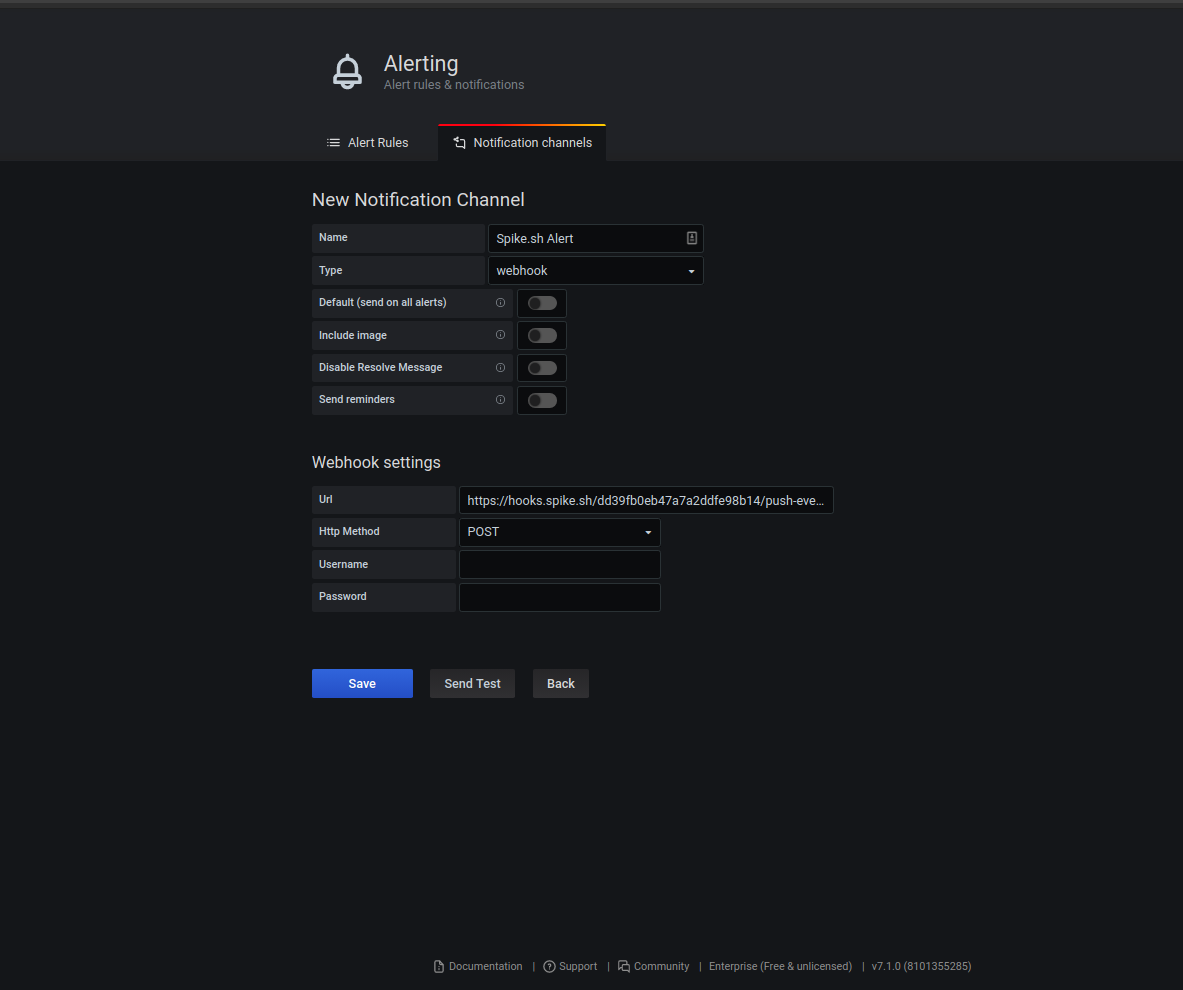Screen dimensions: 1183x990
Task: Click the blue Save button
Action: coord(362,684)
